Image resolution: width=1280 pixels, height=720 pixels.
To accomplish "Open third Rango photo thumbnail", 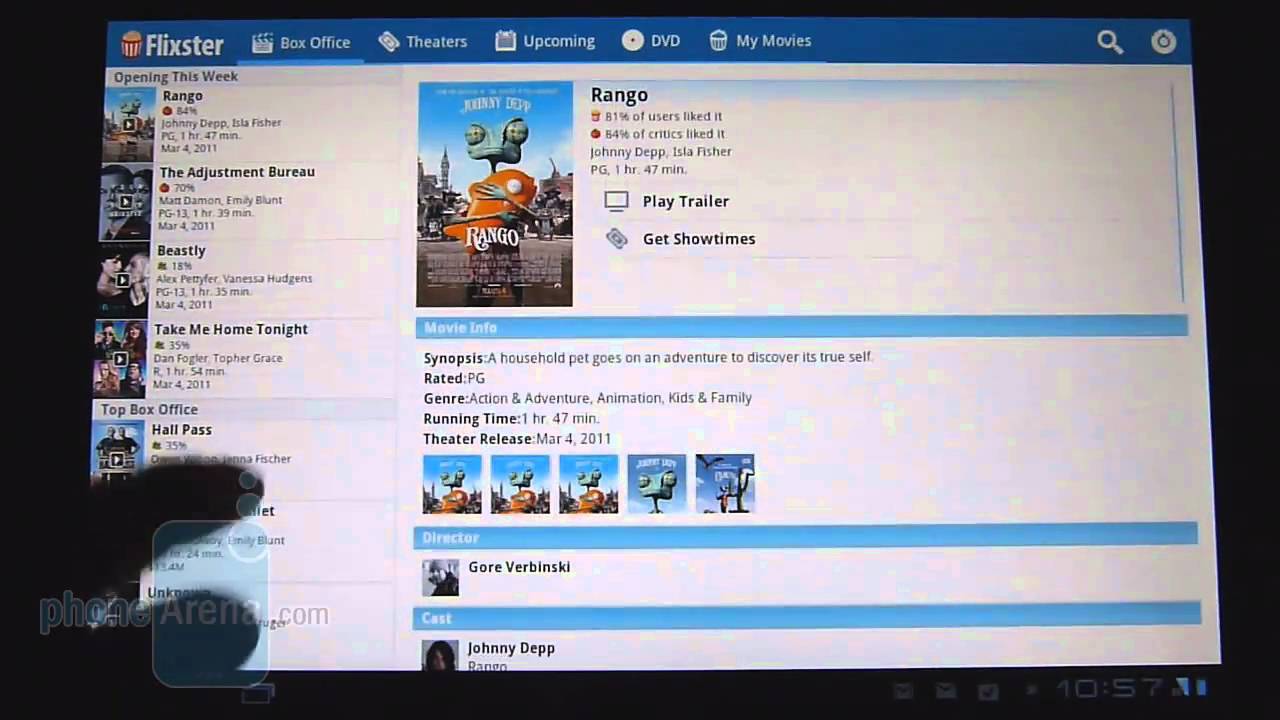I will tap(588, 484).
